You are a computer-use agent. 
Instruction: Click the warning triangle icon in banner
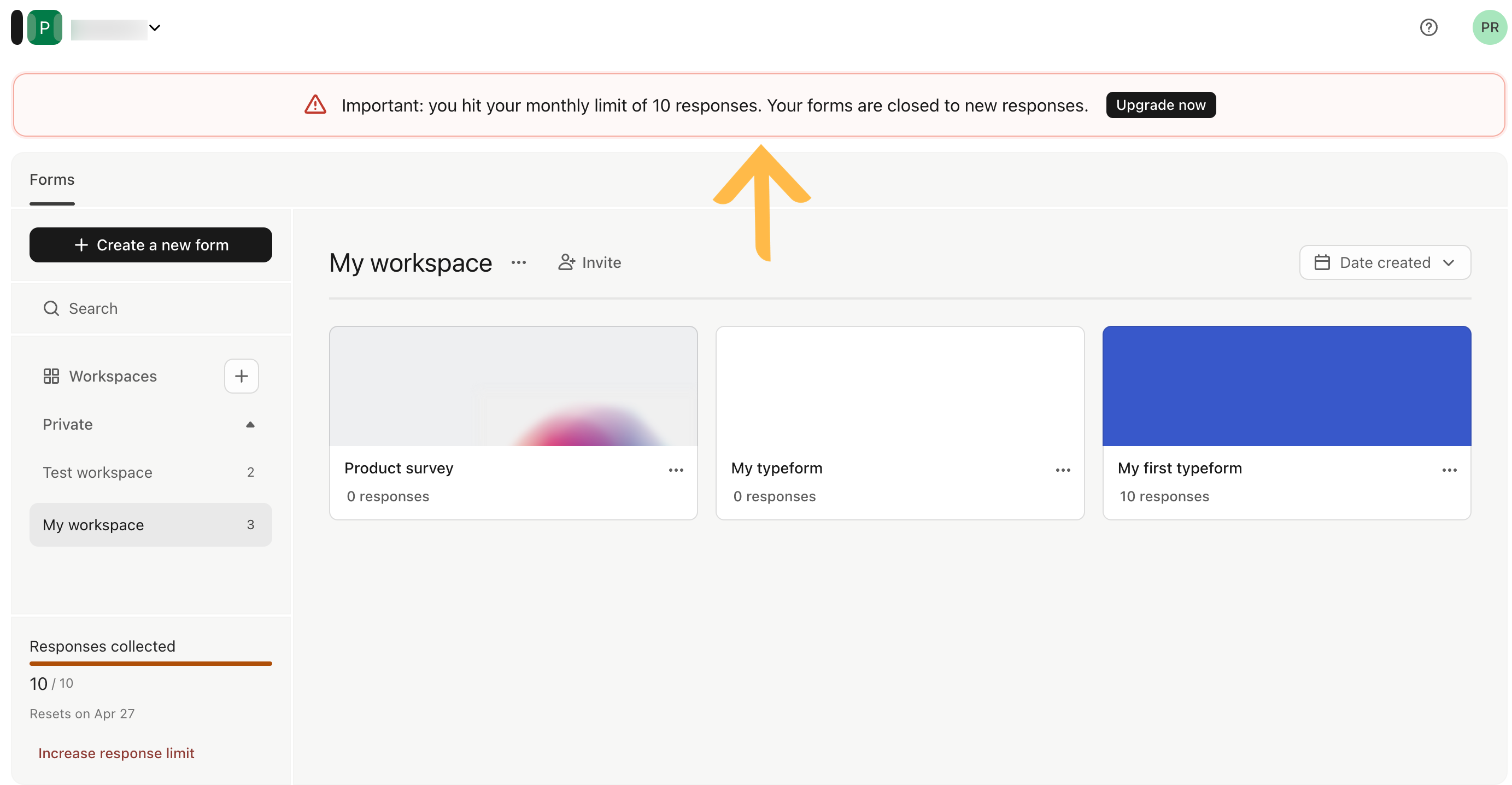tap(315, 105)
